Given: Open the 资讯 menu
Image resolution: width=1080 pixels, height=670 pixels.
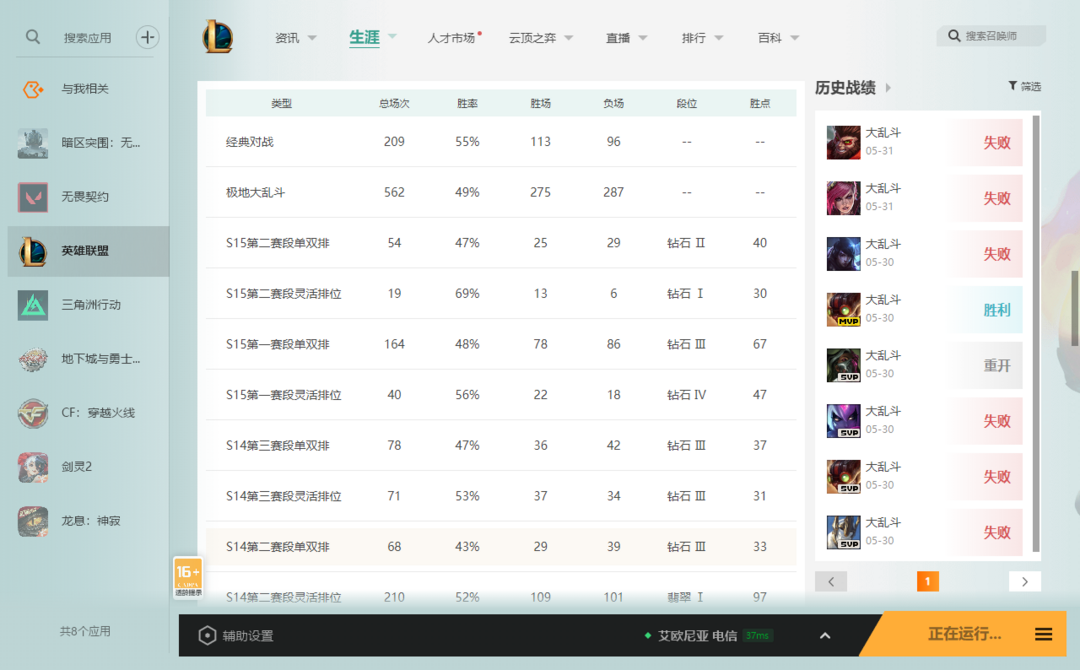Looking at the screenshot, I should click(287, 38).
